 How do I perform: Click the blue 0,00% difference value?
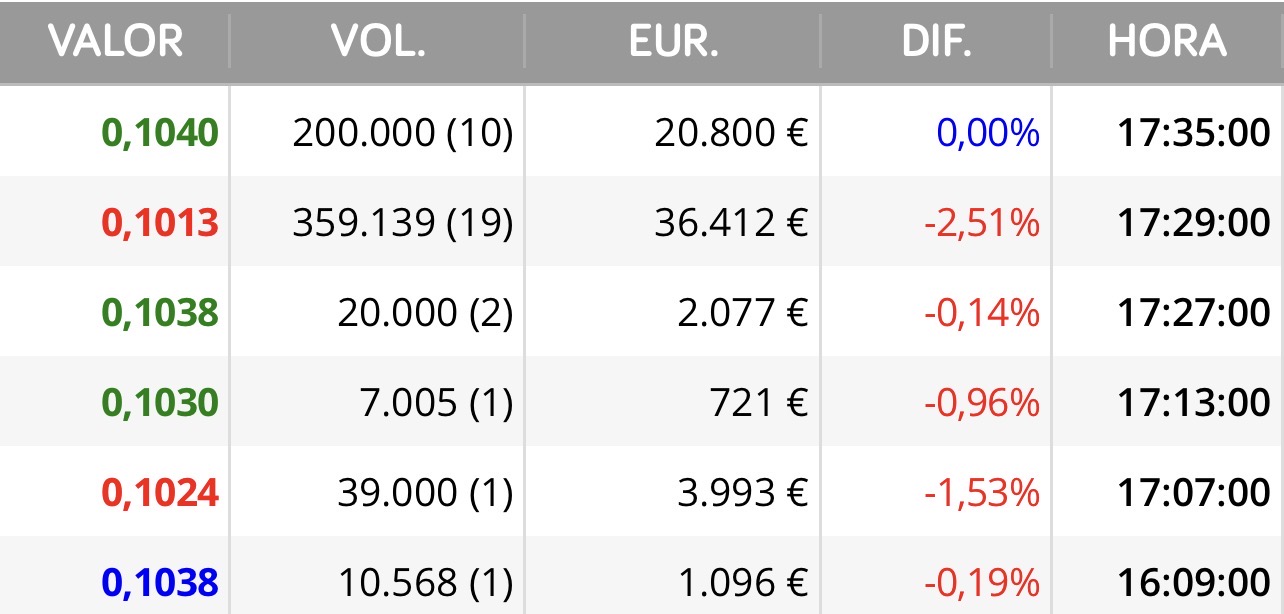[x=988, y=133]
